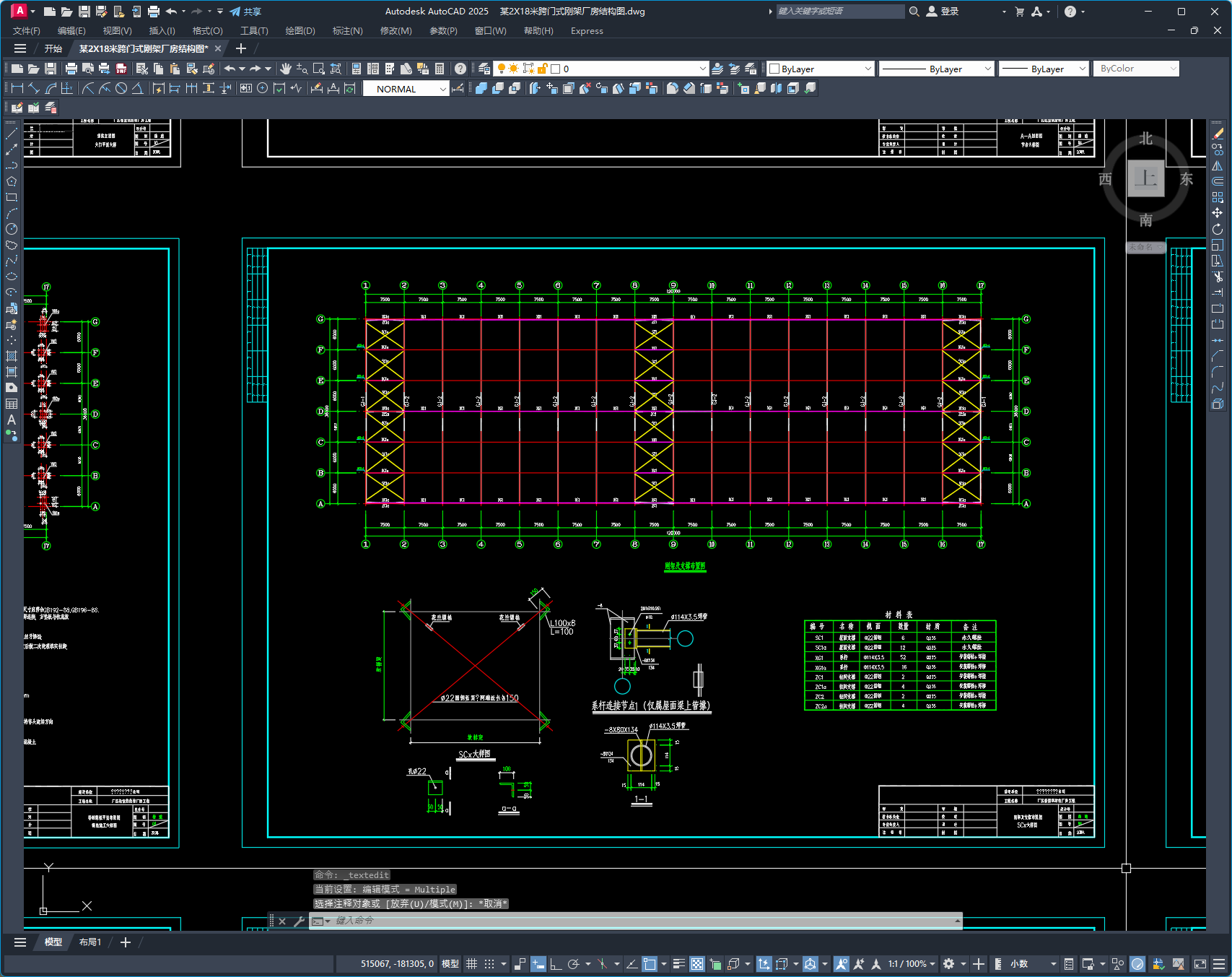Open the Express menu
Image resolution: width=1232 pixels, height=977 pixels.
(x=587, y=31)
